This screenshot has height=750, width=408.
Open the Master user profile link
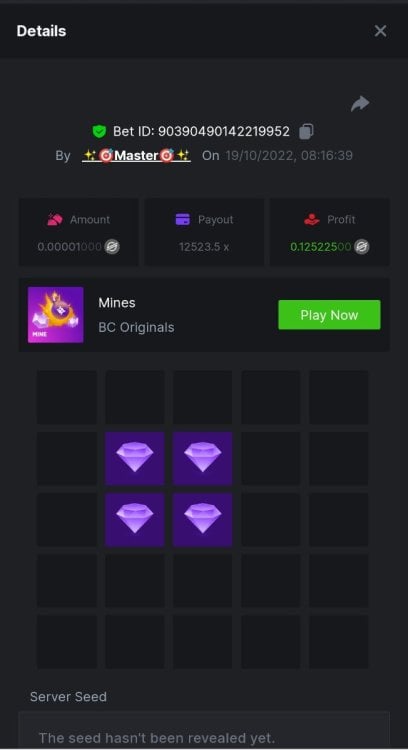(x=136, y=155)
